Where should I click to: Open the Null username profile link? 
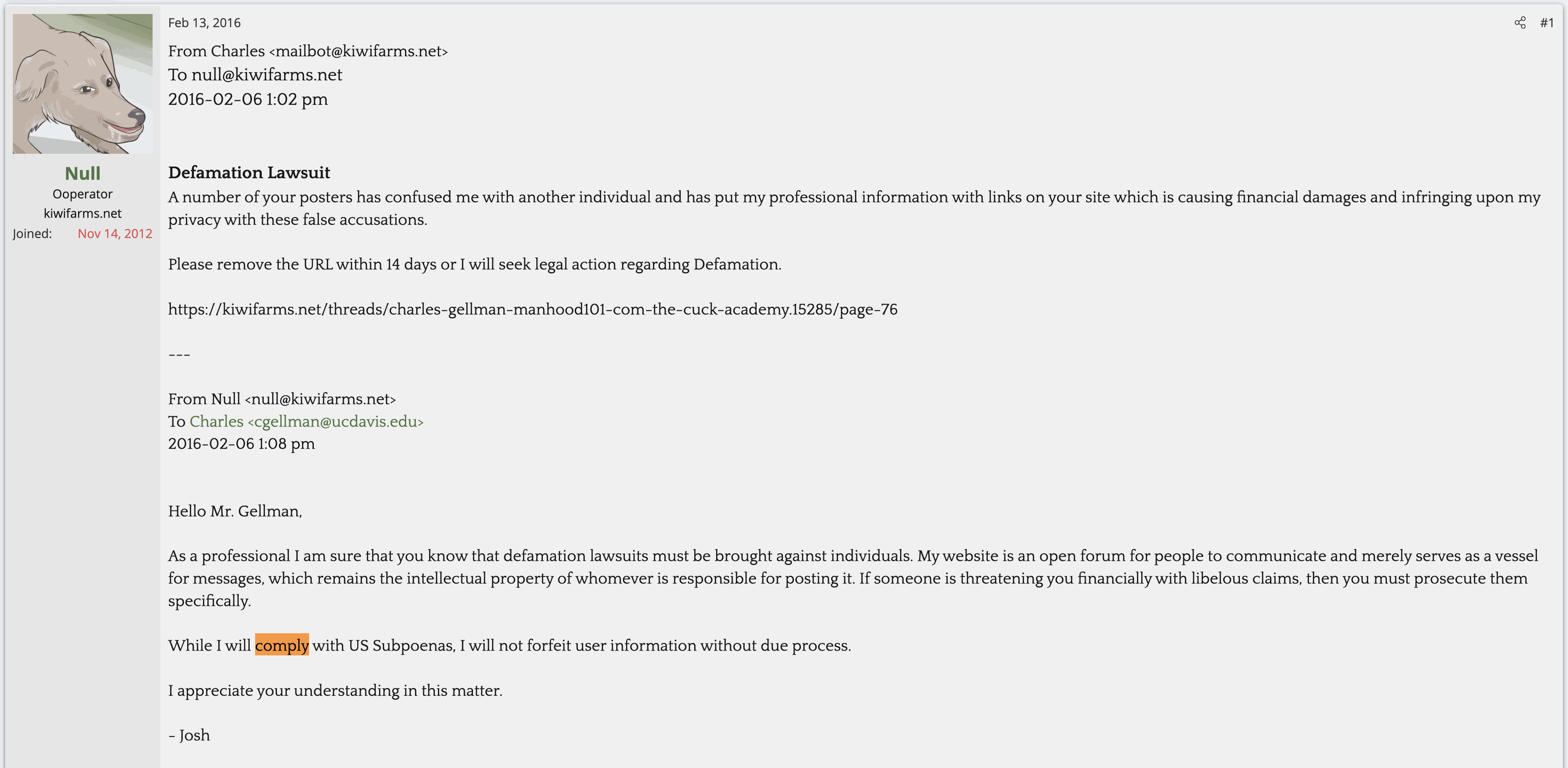pos(83,174)
